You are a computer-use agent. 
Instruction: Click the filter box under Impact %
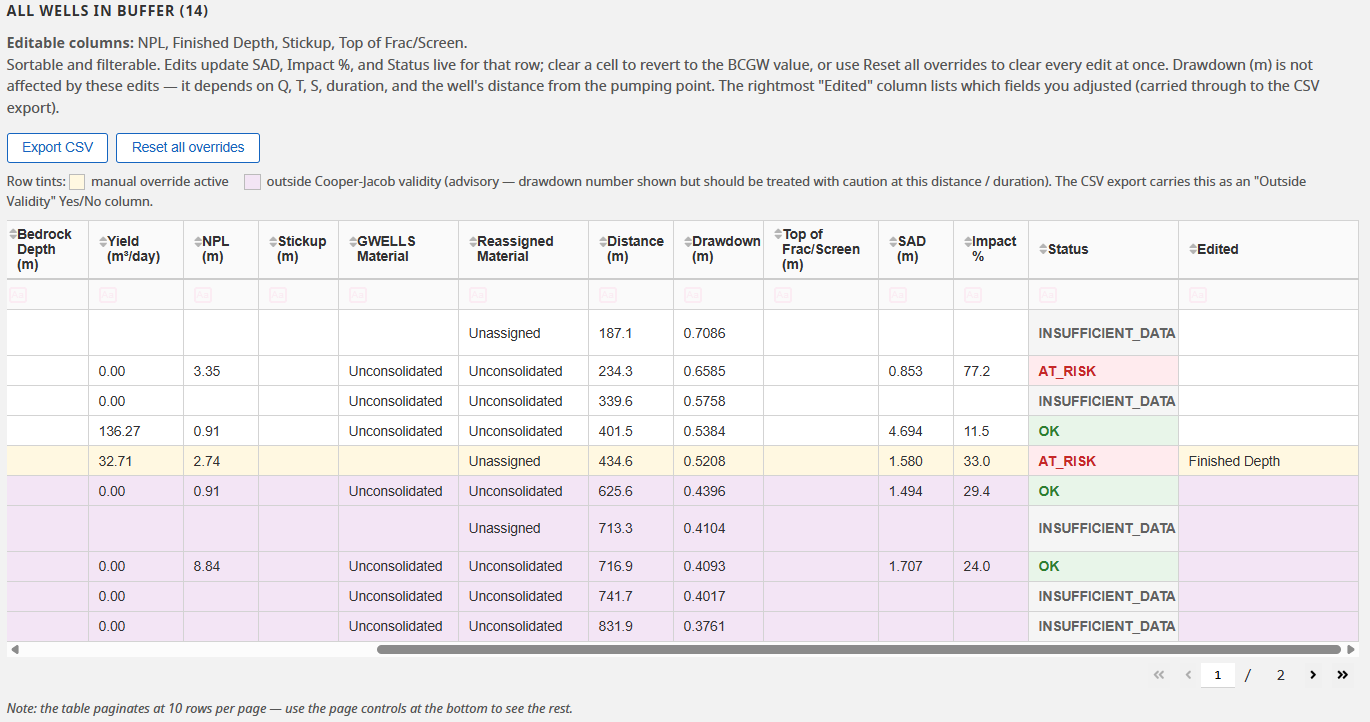tap(991, 295)
